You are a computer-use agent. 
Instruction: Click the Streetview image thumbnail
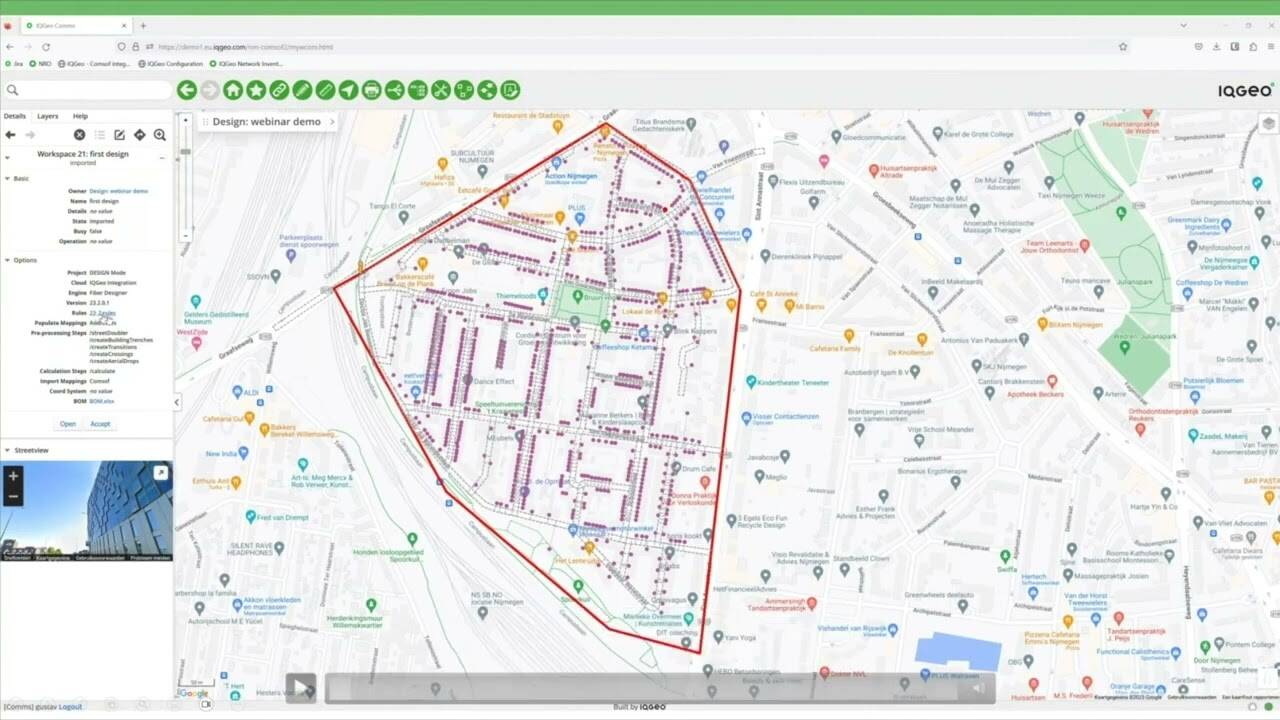click(87, 511)
